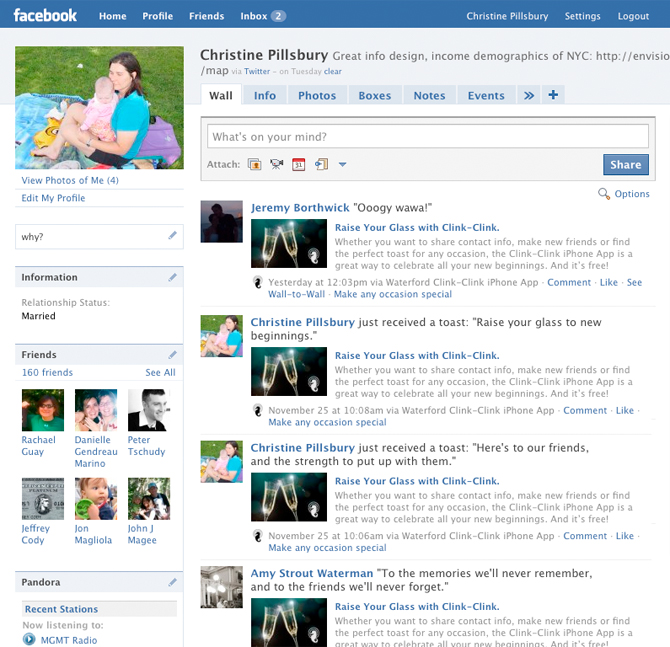The height and width of the screenshot is (647, 670).
Task: Click the Clink-Clink app icon by November 25 10:06am
Action: tap(257, 536)
